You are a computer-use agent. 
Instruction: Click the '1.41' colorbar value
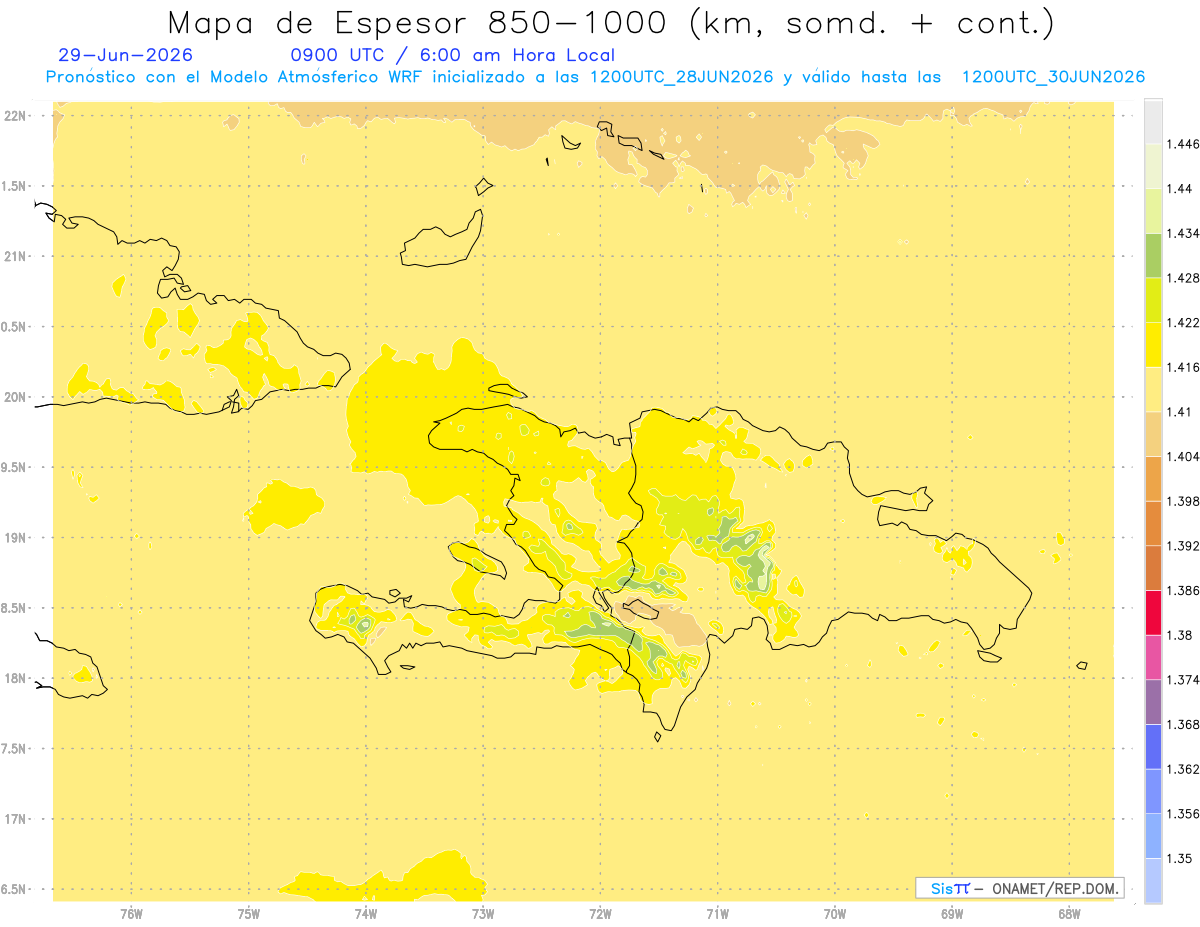pyautogui.click(x=1179, y=412)
